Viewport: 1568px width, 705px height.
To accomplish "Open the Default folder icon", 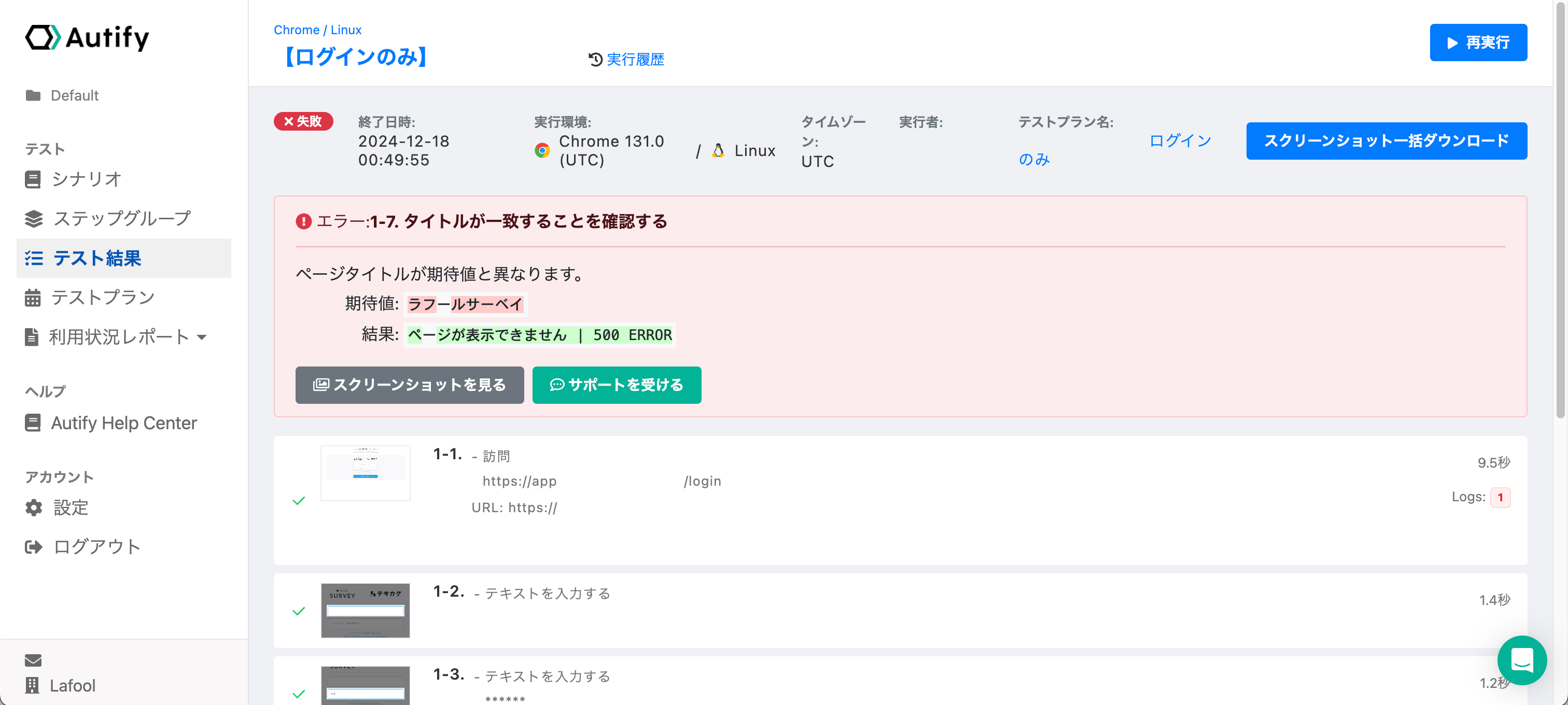I will coord(33,95).
